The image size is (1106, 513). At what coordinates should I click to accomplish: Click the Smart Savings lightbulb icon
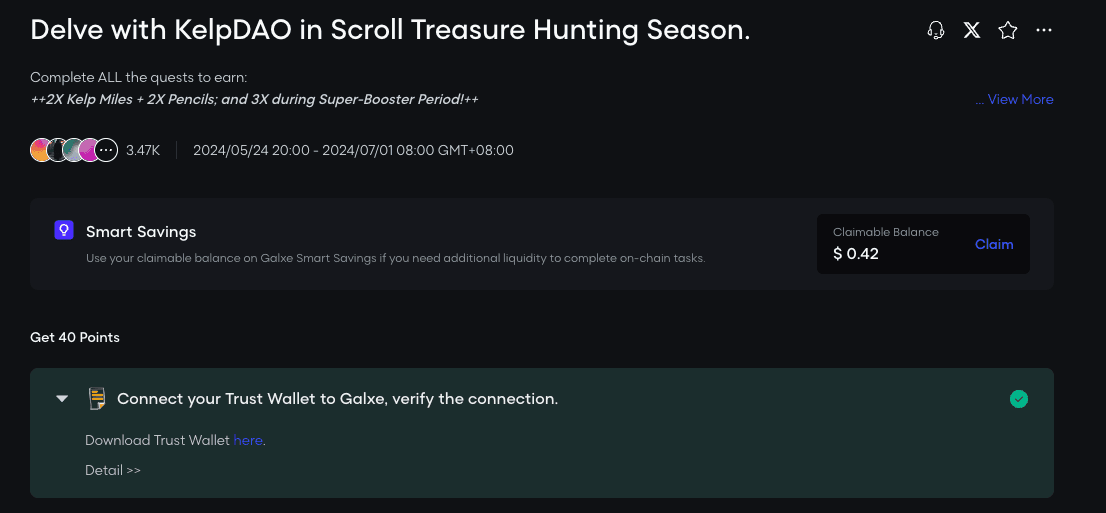click(64, 230)
